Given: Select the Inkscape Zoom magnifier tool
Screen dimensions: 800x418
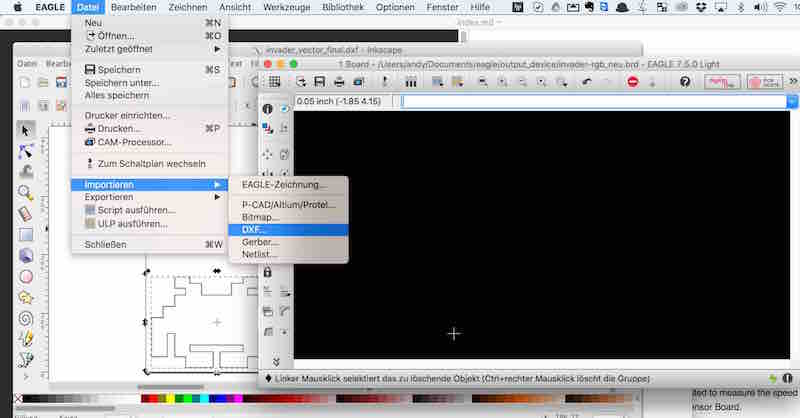Looking at the screenshot, I should 26,192.
